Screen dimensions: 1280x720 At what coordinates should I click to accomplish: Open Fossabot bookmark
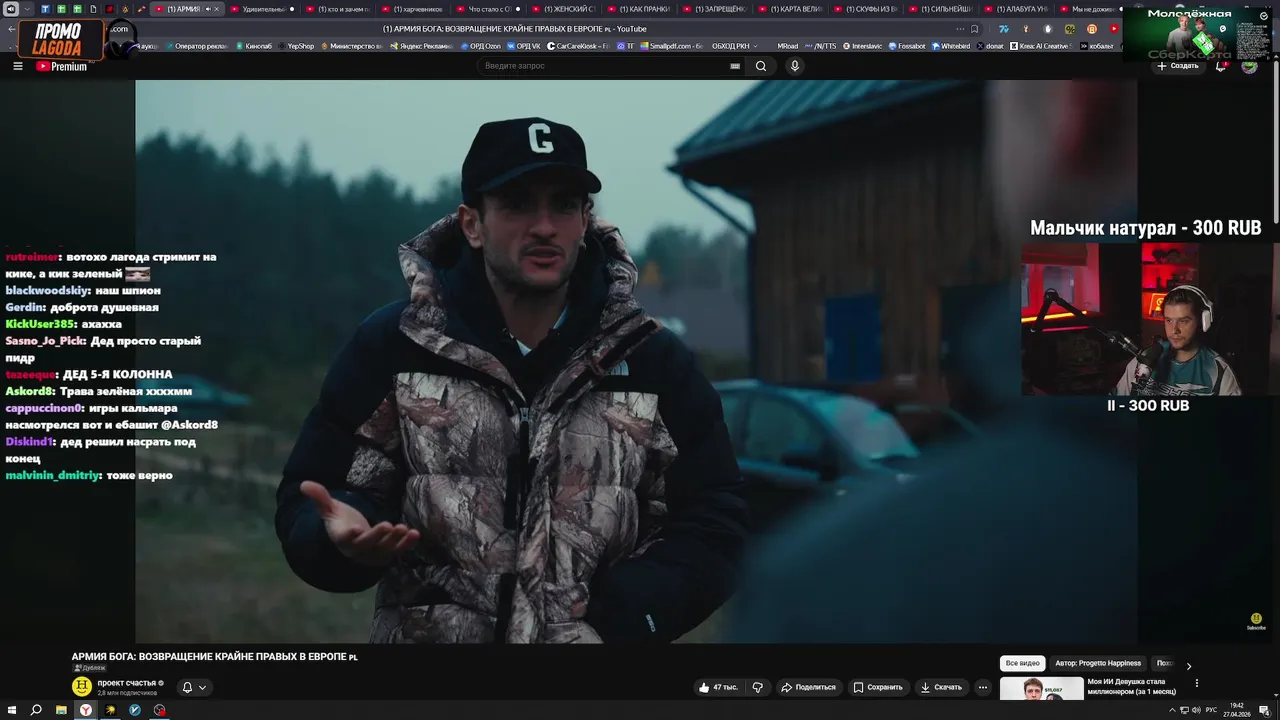coord(907,46)
